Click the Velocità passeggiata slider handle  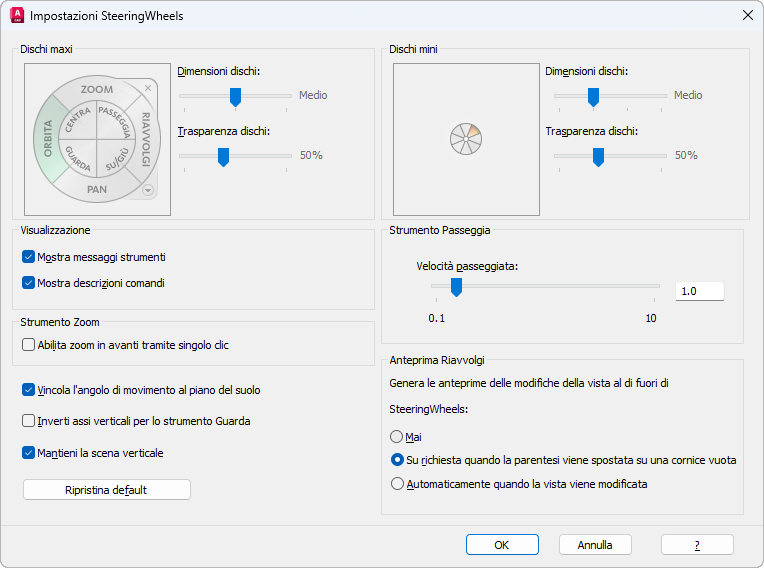pyautogui.click(x=456, y=287)
